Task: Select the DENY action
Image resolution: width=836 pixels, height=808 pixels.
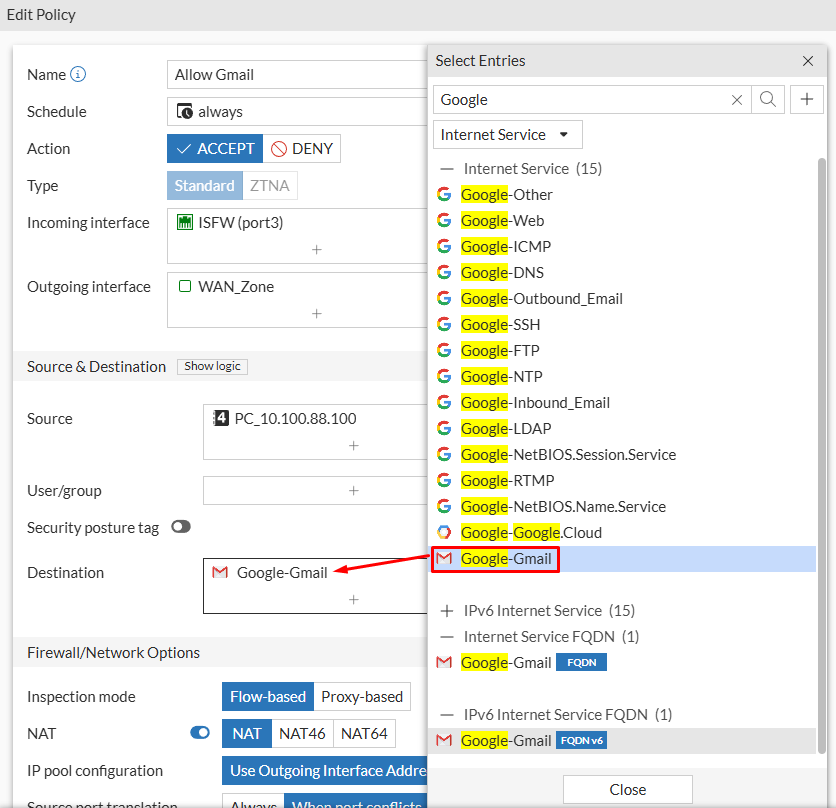Action: click(x=301, y=148)
